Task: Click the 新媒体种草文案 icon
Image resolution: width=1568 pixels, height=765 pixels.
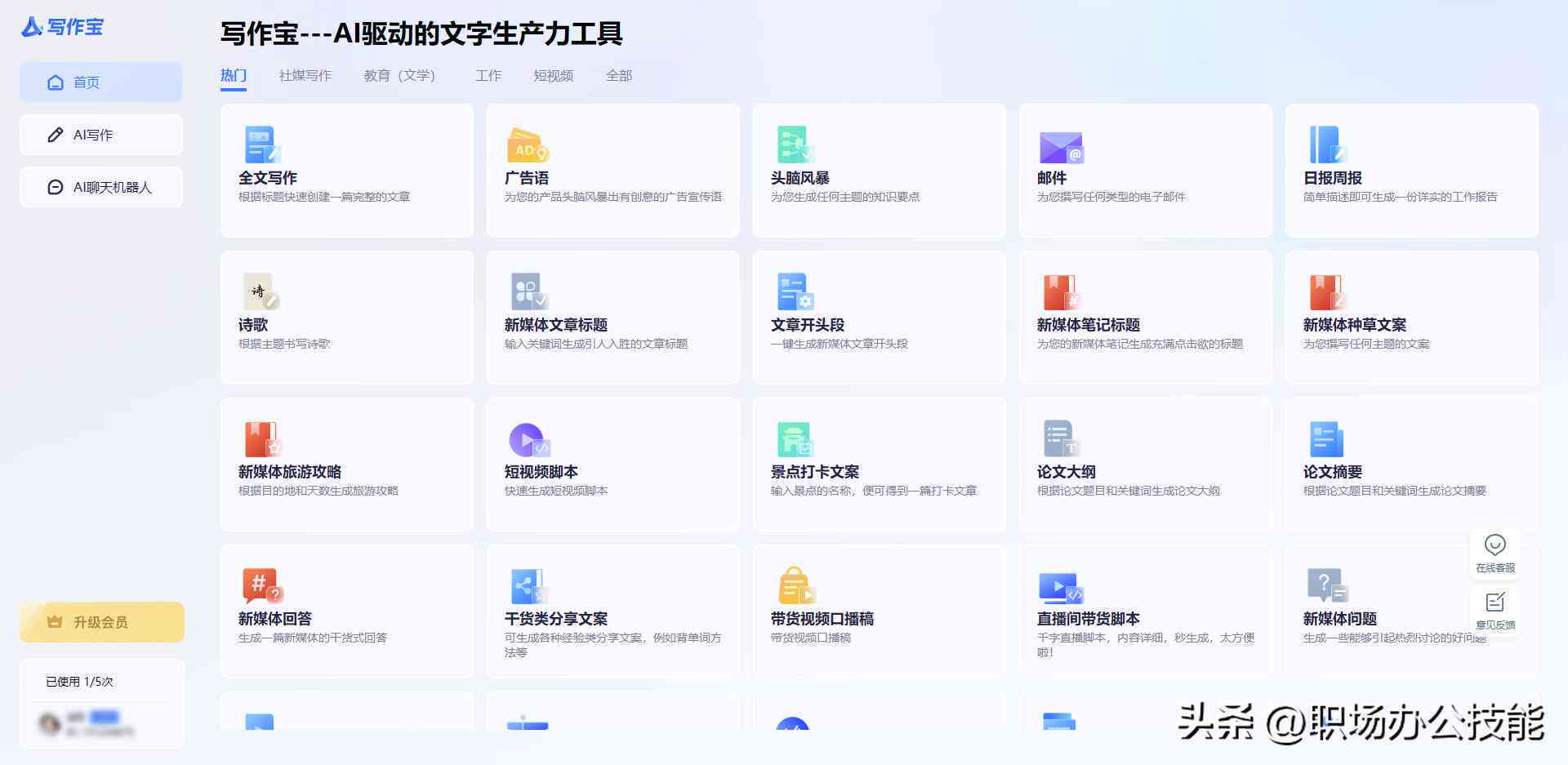Action: click(x=1327, y=292)
